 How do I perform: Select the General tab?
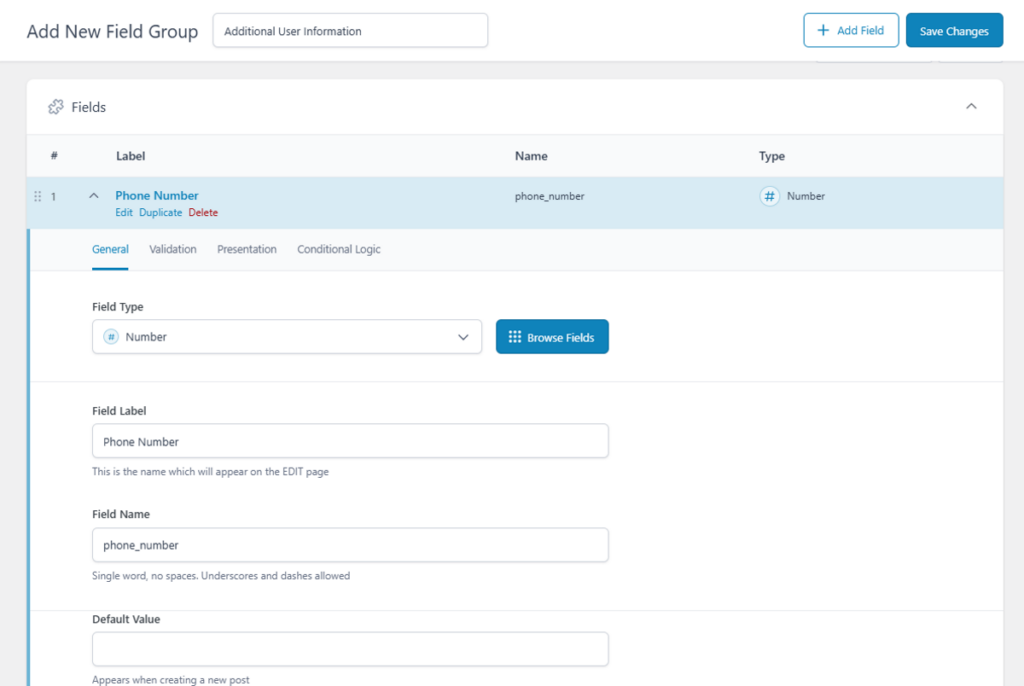click(x=110, y=249)
